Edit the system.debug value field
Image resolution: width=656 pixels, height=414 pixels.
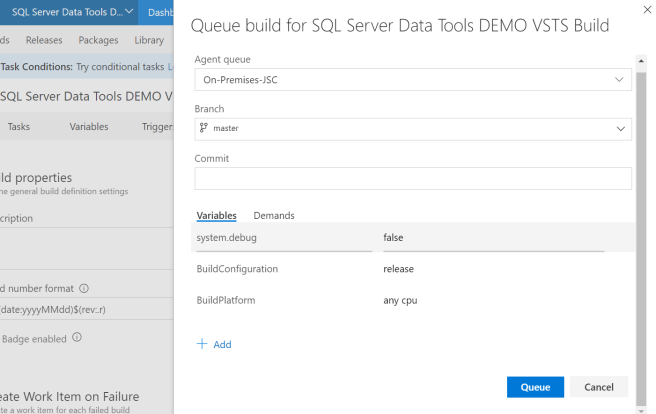click(493, 238)
